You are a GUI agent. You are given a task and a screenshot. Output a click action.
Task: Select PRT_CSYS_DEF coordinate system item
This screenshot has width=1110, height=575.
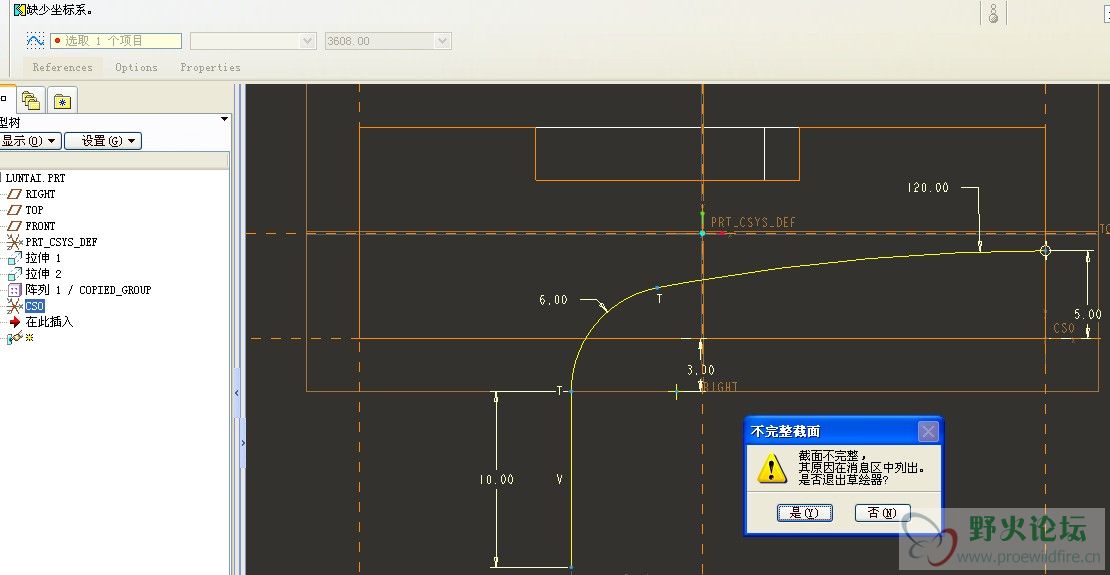click(x=61, y=242)
